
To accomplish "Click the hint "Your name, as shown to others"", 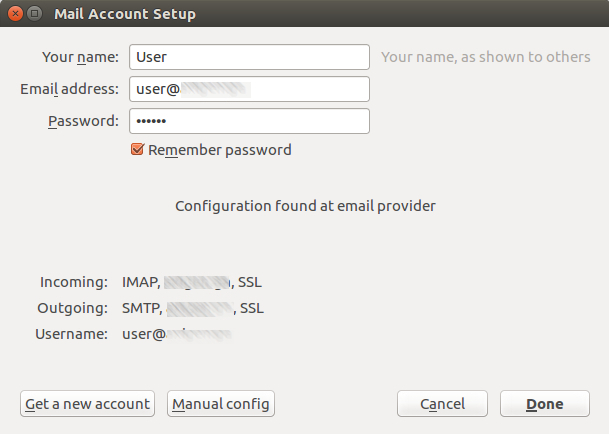I will tap(485, 57).
